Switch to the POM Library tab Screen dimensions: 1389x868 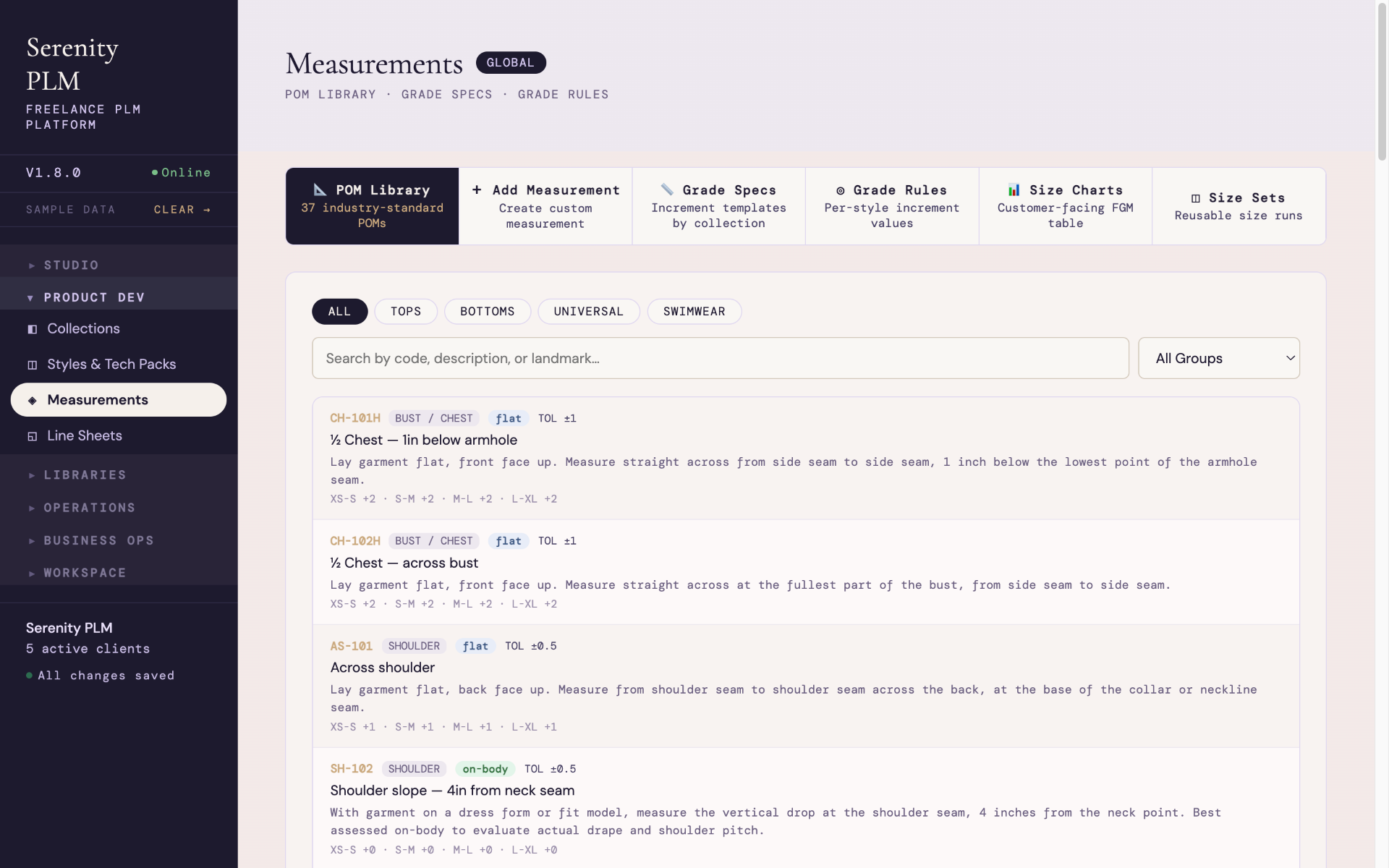[x=373, y=206]
